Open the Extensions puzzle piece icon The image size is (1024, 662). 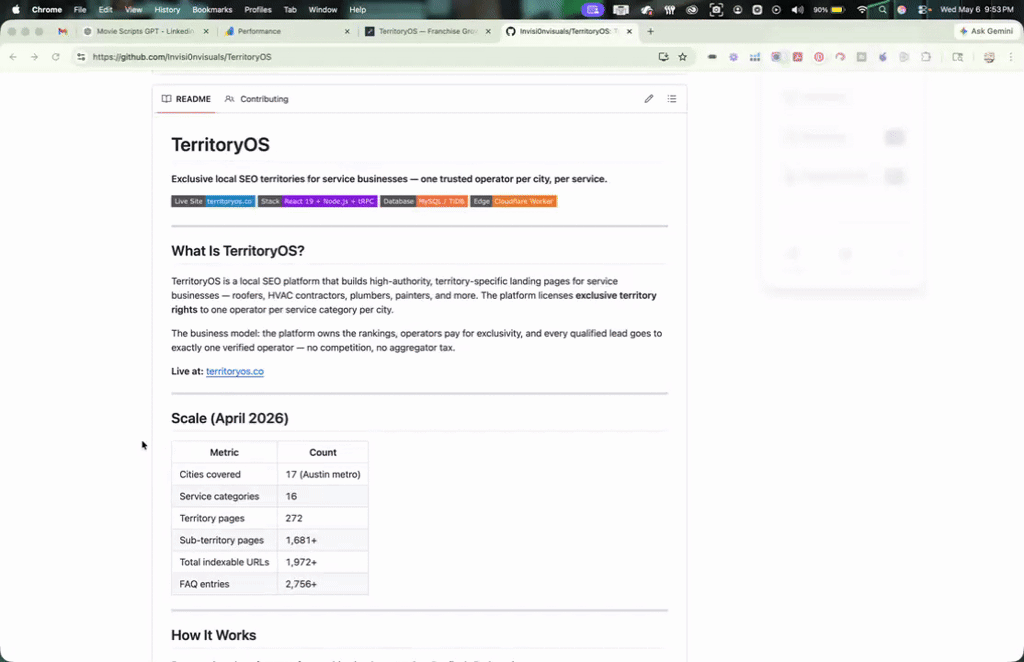925,57
